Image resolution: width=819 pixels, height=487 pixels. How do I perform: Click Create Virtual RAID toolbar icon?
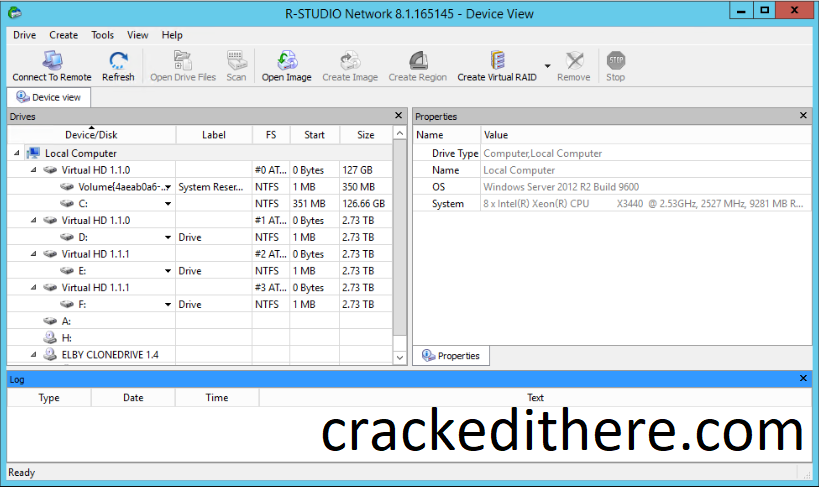[497, 66]
